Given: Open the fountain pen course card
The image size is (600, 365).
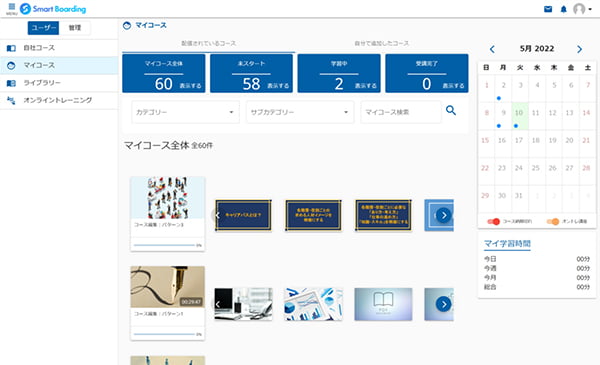Looking at the screenshot, I should 168,303.
